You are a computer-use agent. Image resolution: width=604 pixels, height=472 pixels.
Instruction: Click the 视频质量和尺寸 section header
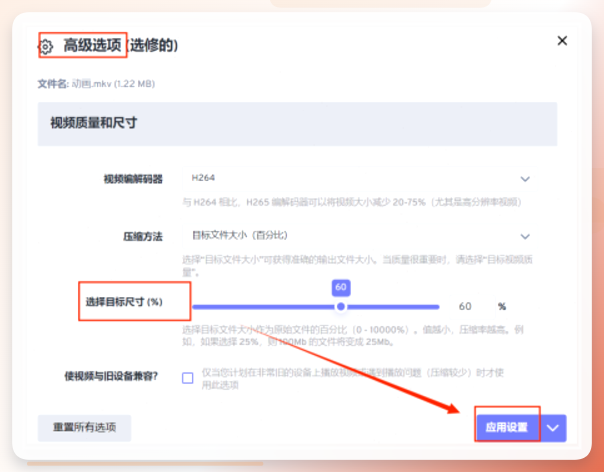297,124
